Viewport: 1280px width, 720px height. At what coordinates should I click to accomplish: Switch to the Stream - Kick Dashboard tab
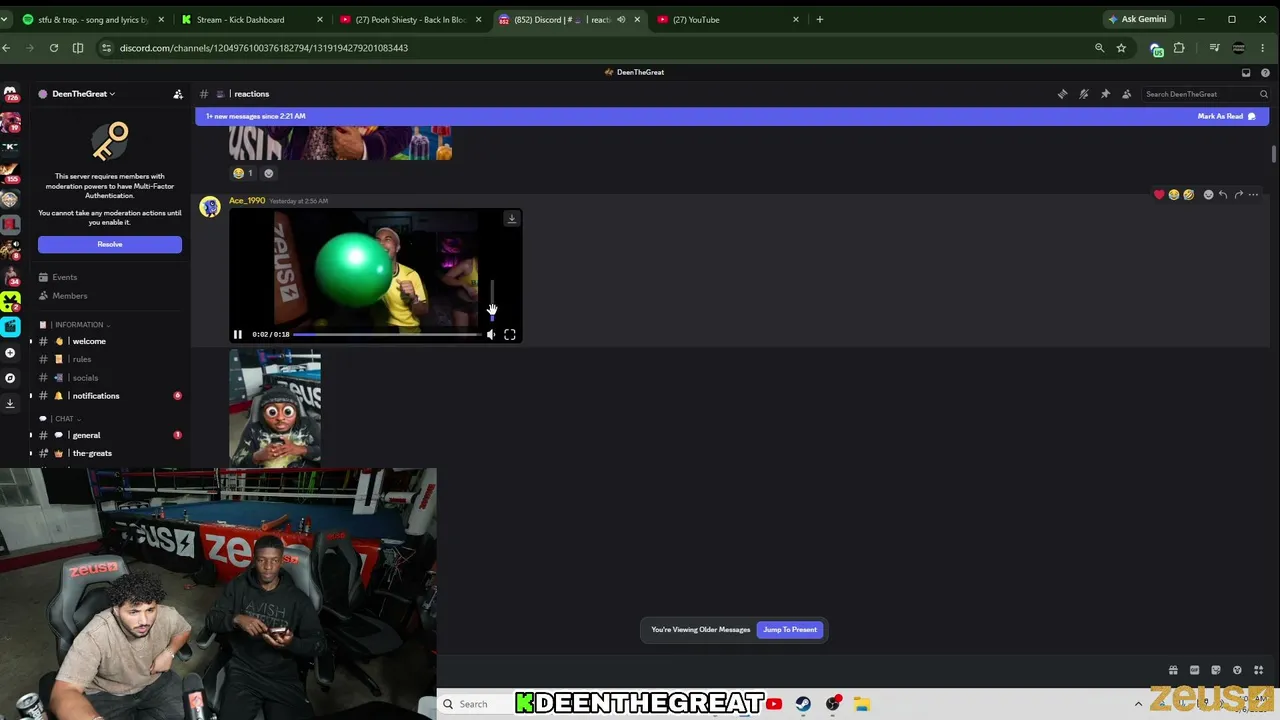point(251,19)
